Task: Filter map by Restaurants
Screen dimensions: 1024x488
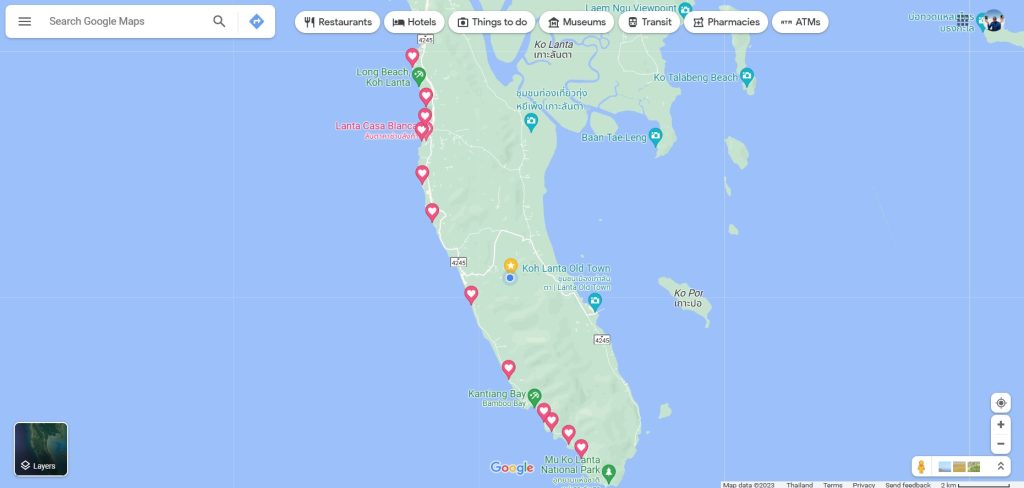Action: coord(337,22)
